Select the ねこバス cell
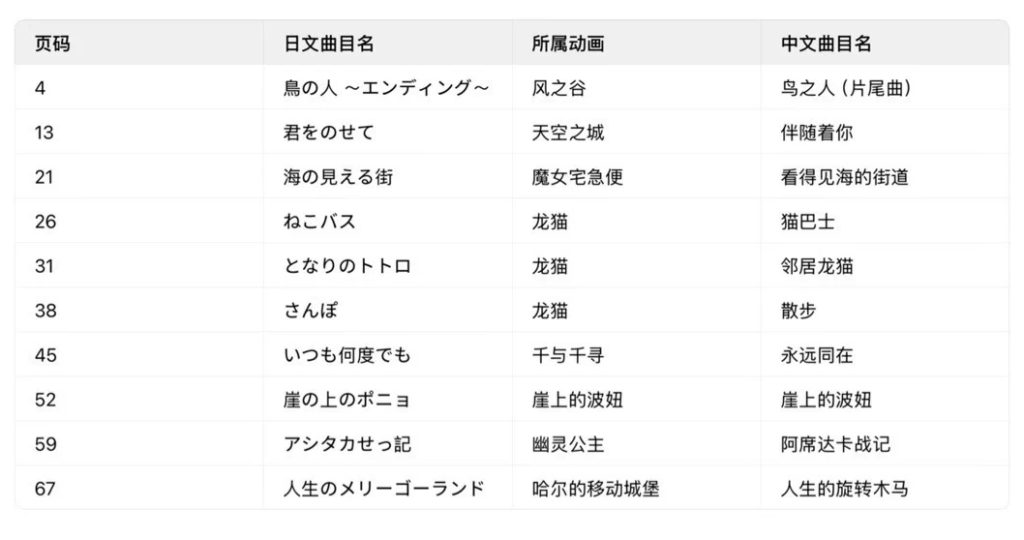 (319, 221)
